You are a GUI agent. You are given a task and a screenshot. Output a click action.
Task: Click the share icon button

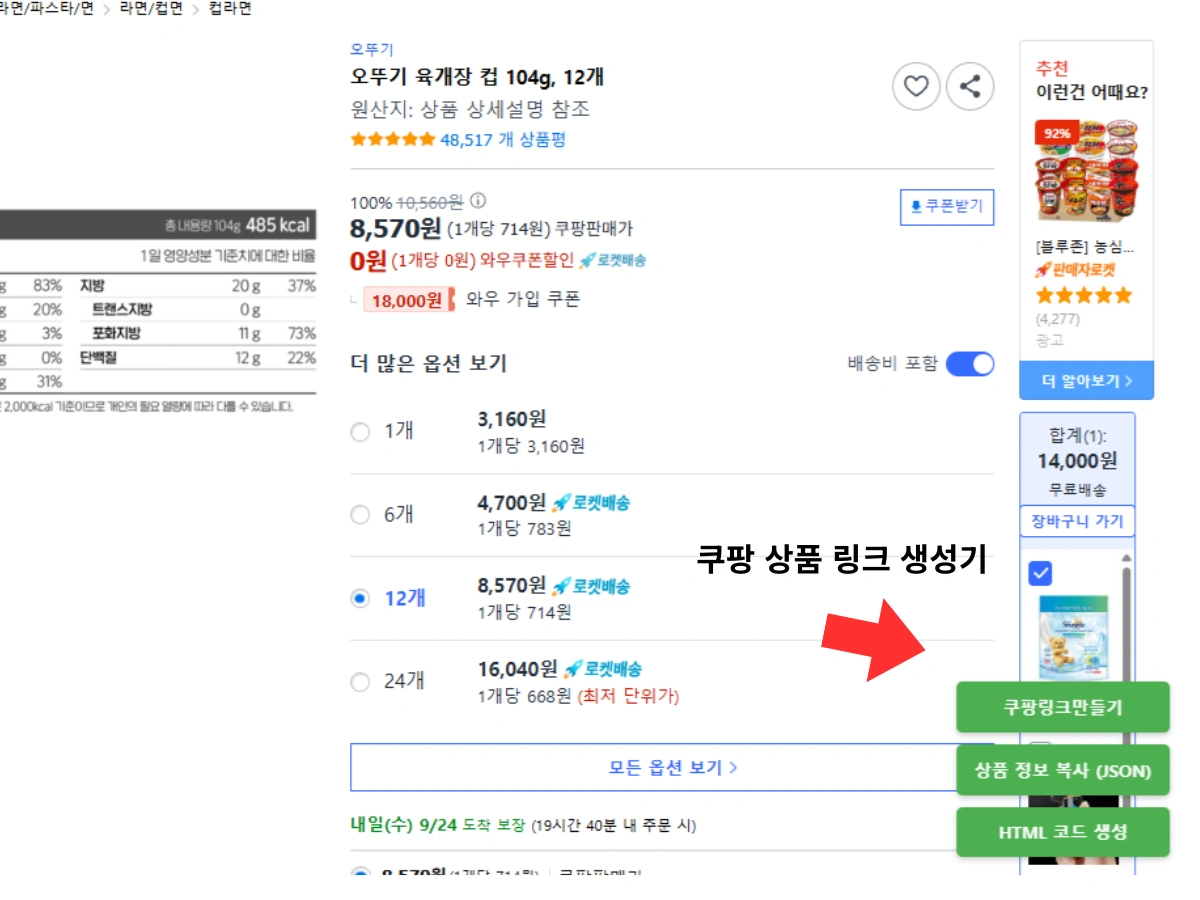(970, 87)
